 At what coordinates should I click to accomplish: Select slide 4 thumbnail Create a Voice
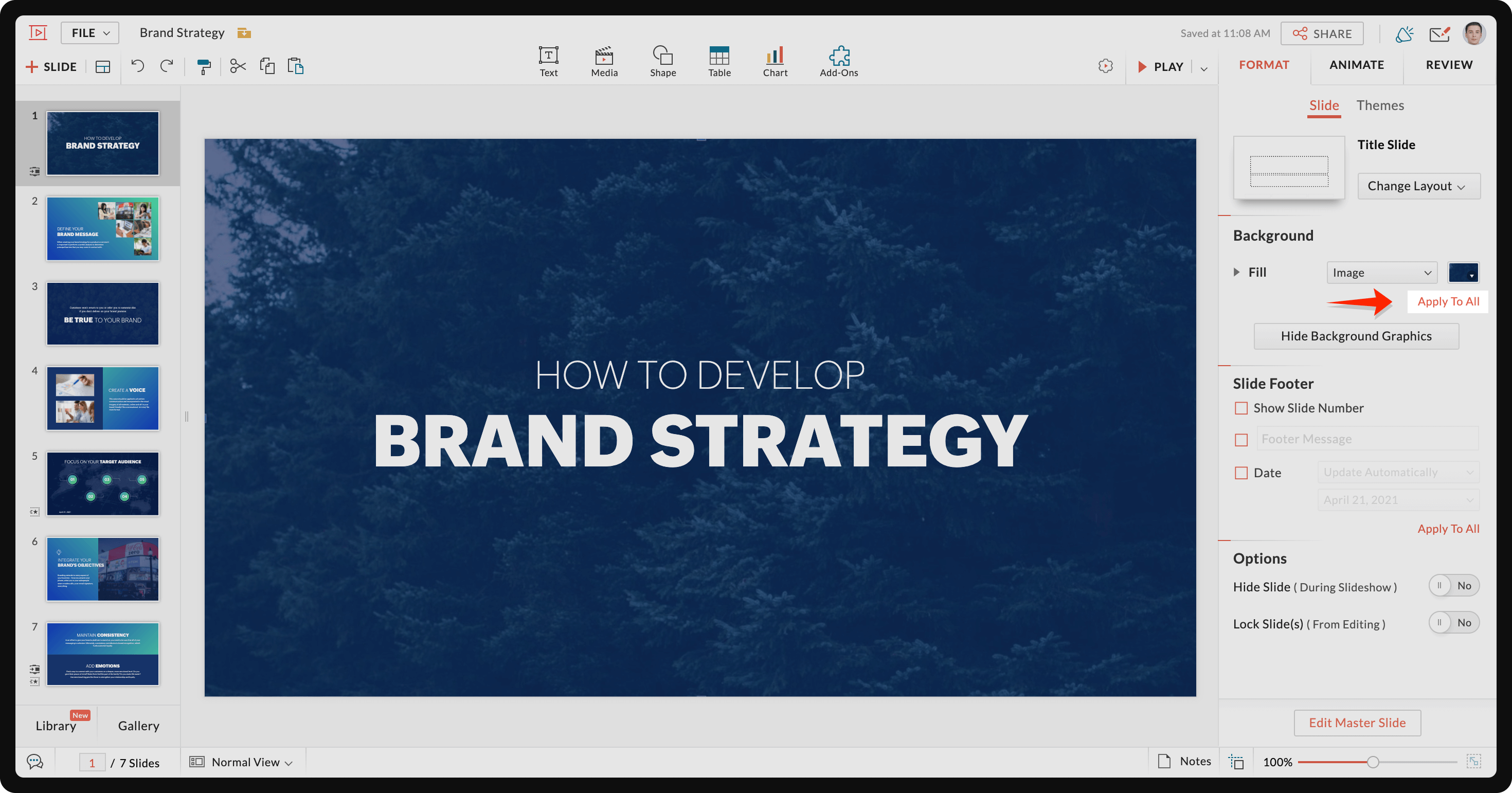[x=103, y=399]
